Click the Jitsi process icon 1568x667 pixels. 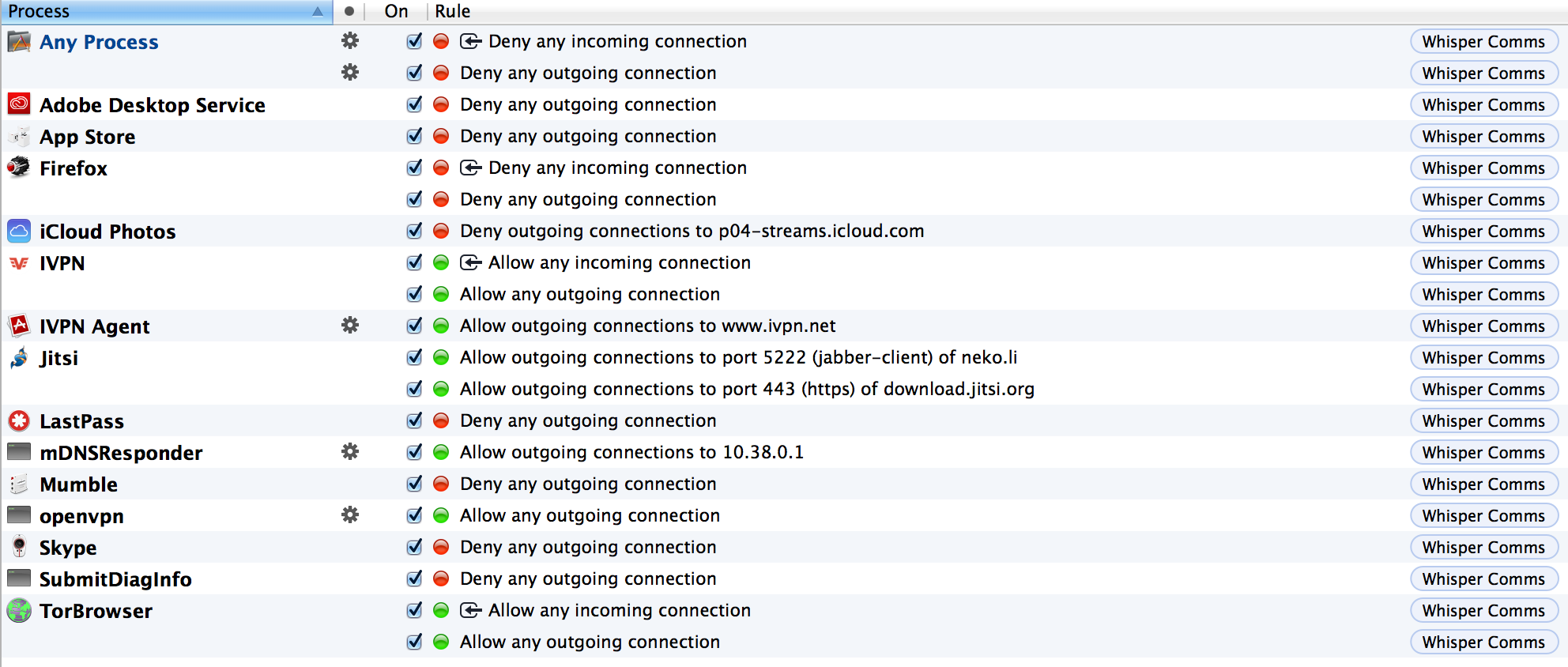(x=19, y=357)
